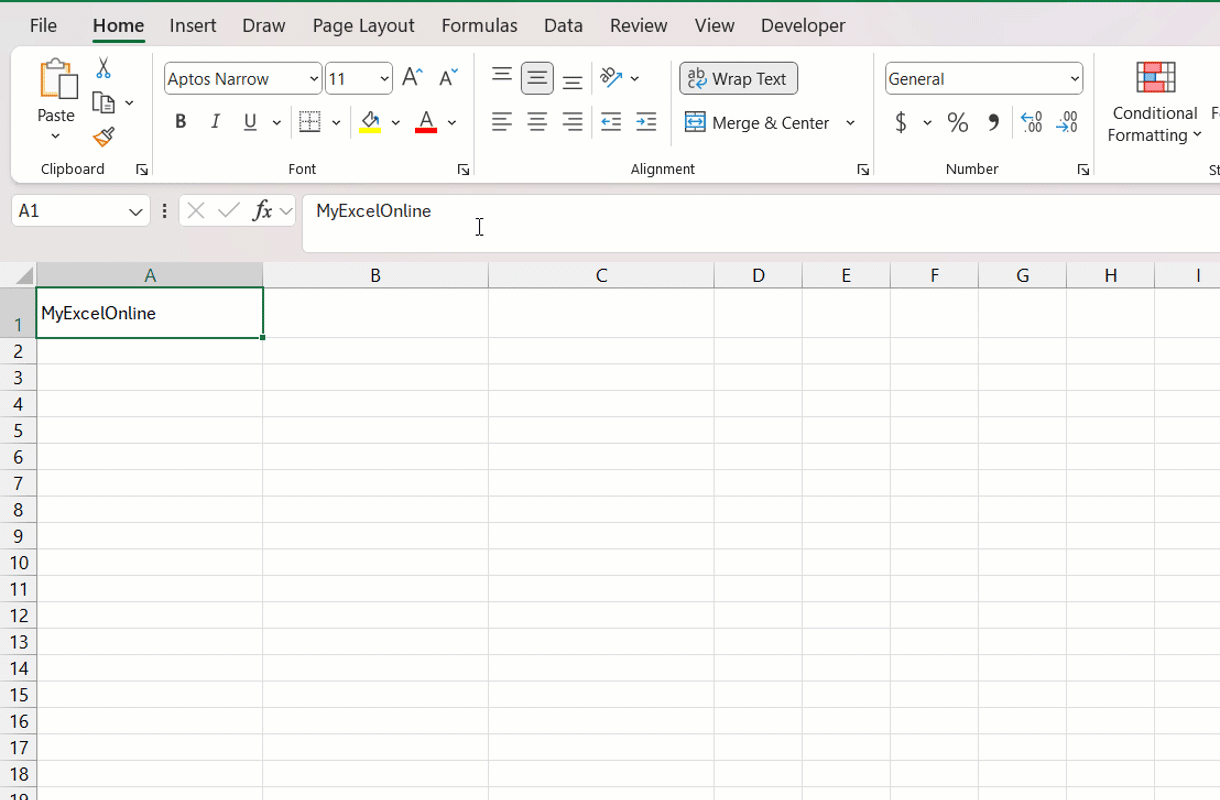Click Decrease Decimal icon
Viewport: 1220px width, 800px height.
(1067, 122)
